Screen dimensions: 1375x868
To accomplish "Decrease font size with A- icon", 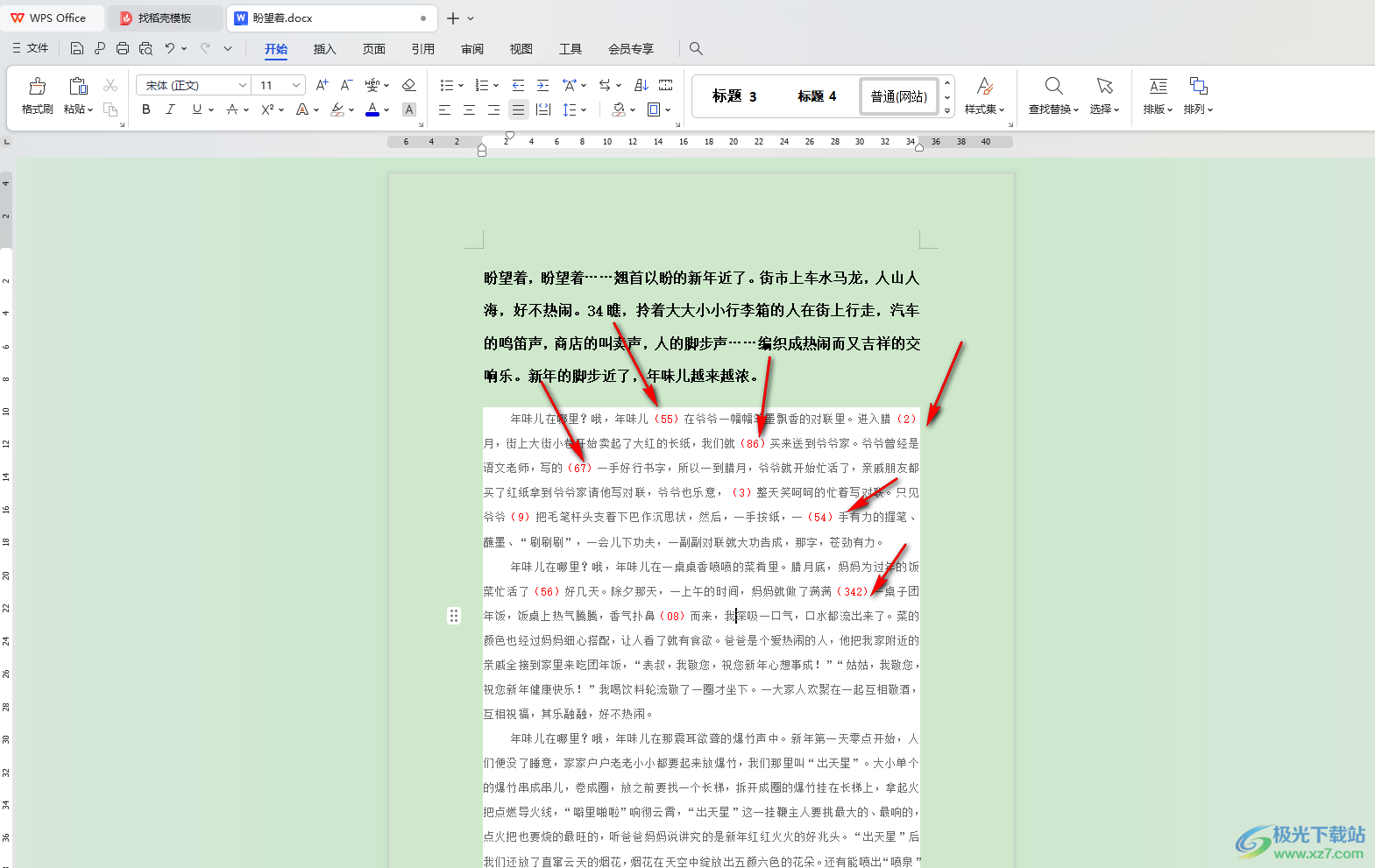I will pos(346,85).
